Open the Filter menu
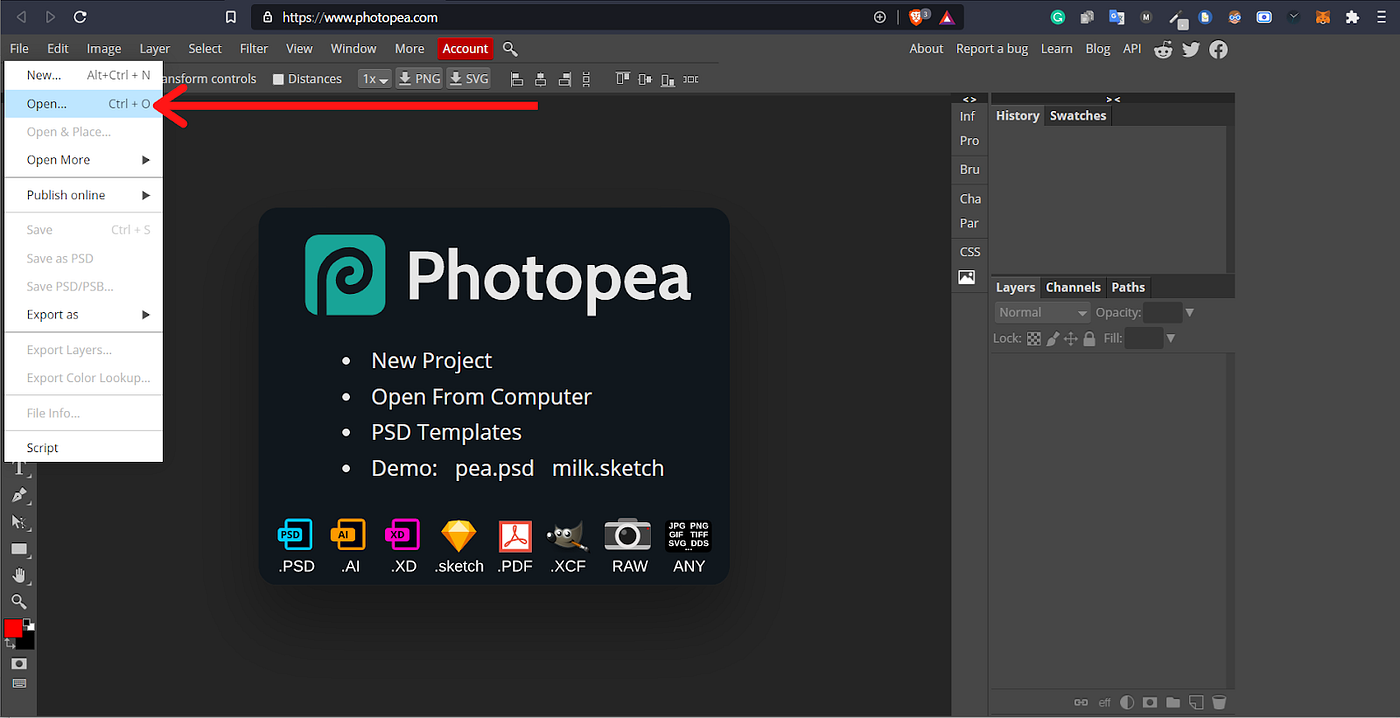 (254, 49)
